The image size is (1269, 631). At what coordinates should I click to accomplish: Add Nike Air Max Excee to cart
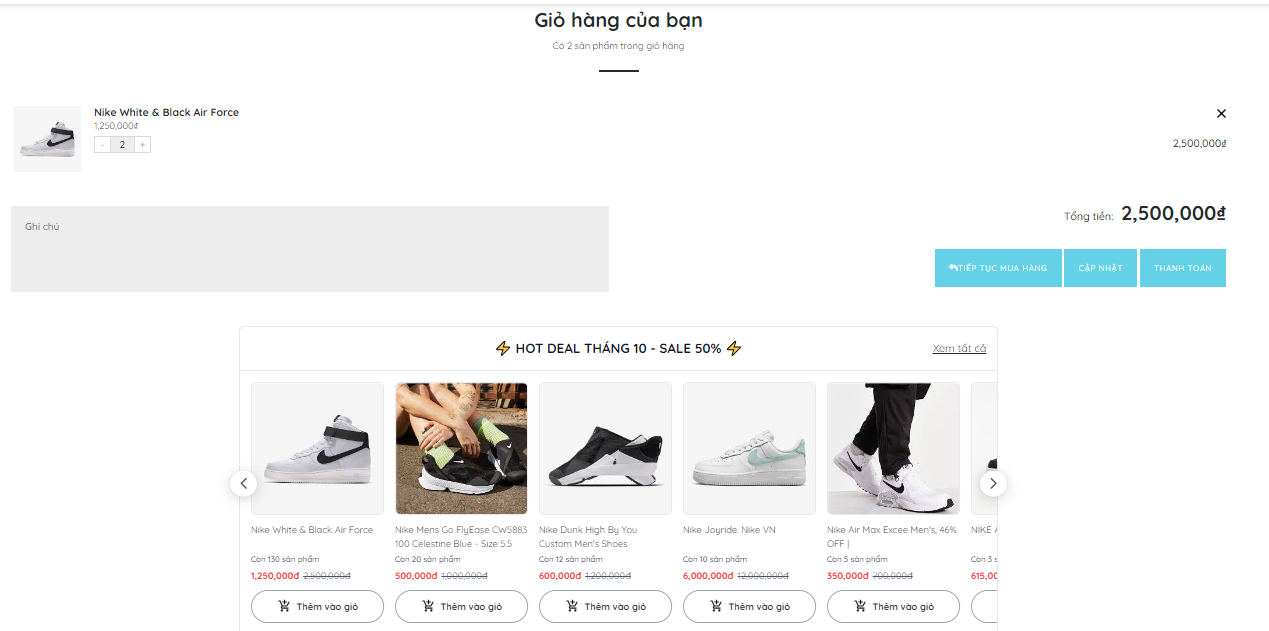pos(893,606)
